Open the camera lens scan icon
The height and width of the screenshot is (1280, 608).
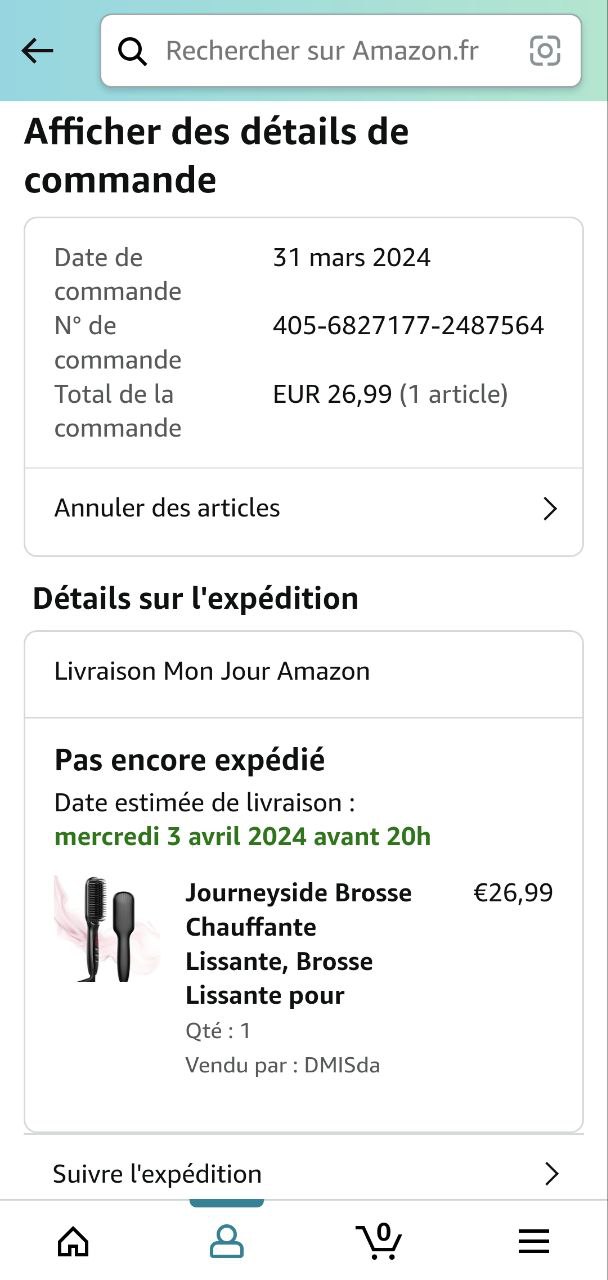point(545,51)
